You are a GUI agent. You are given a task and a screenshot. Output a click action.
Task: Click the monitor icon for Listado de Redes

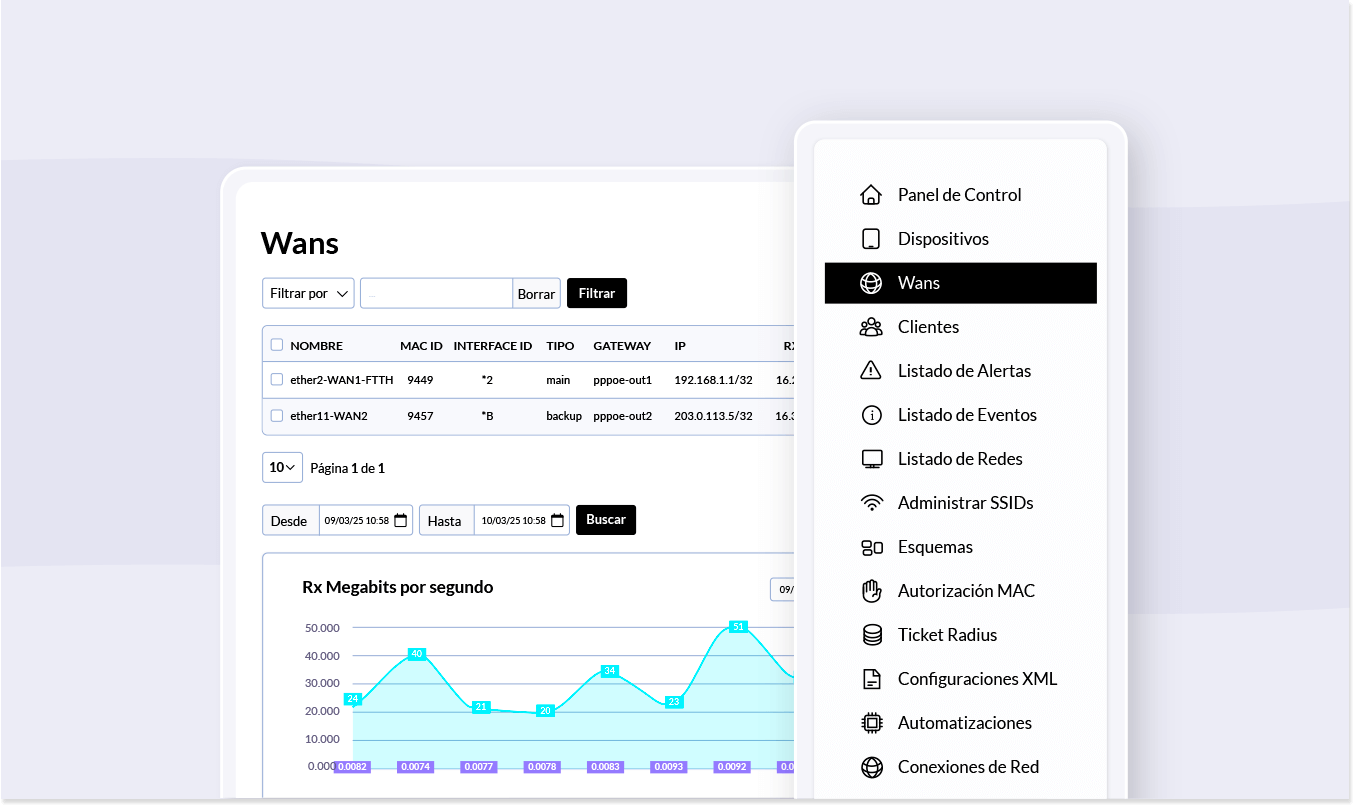tap(871, 459)
